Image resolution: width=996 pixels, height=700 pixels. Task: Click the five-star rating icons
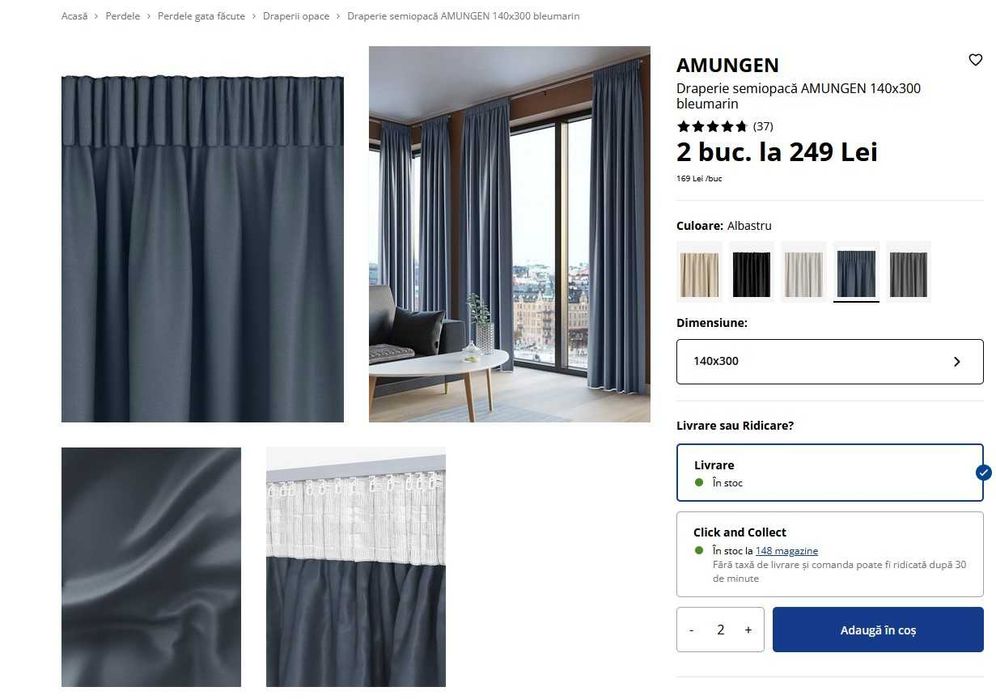[x=712, y=126]
